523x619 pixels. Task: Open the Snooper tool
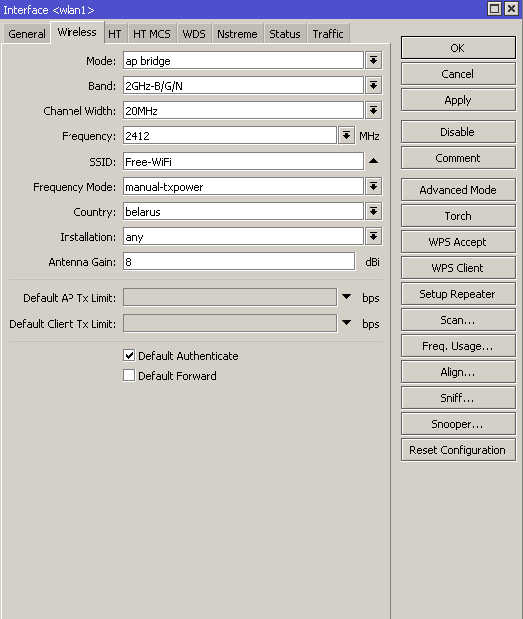point(458,424)
